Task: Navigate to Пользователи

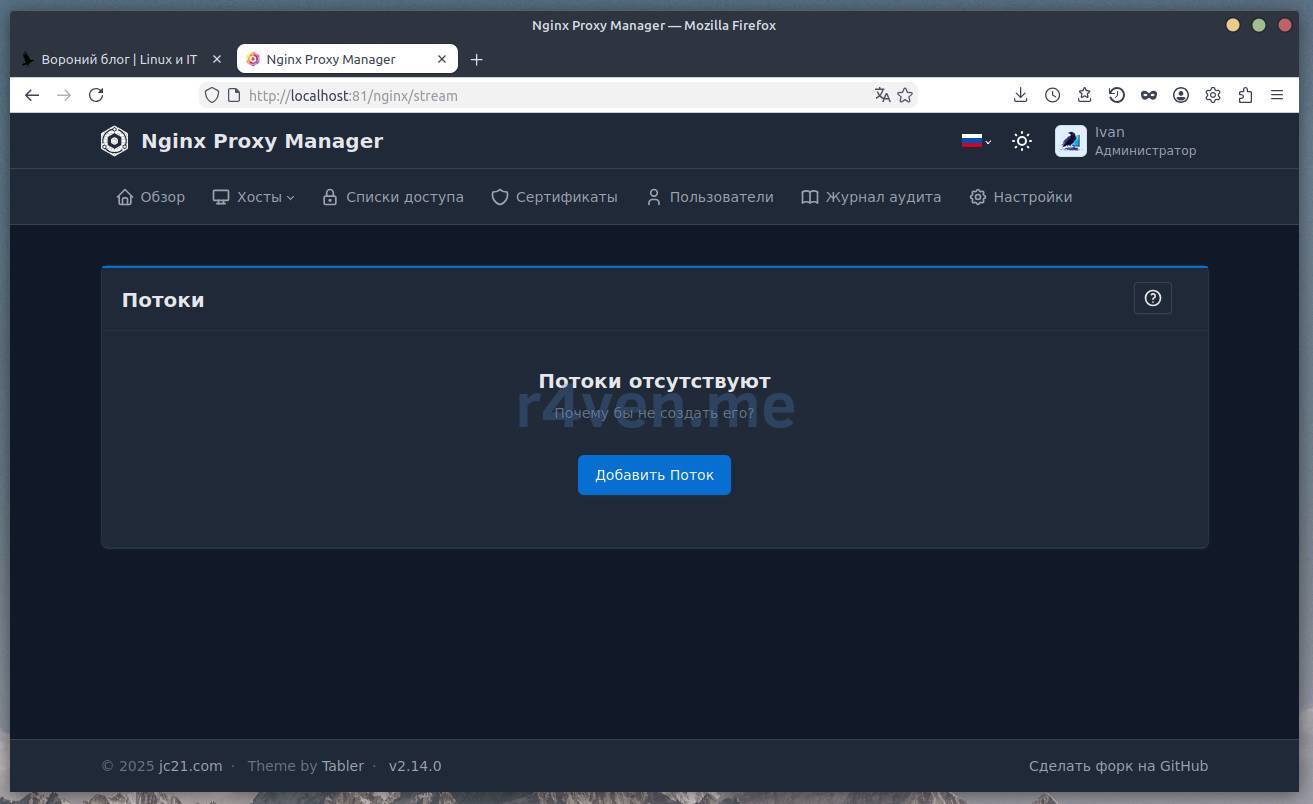Action: [709, 197]
